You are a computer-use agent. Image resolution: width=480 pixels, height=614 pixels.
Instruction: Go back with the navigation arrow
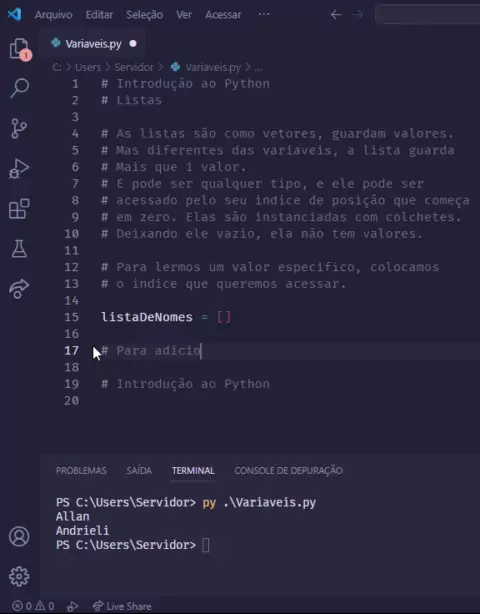pyautogui.click(x=336, y=15)
